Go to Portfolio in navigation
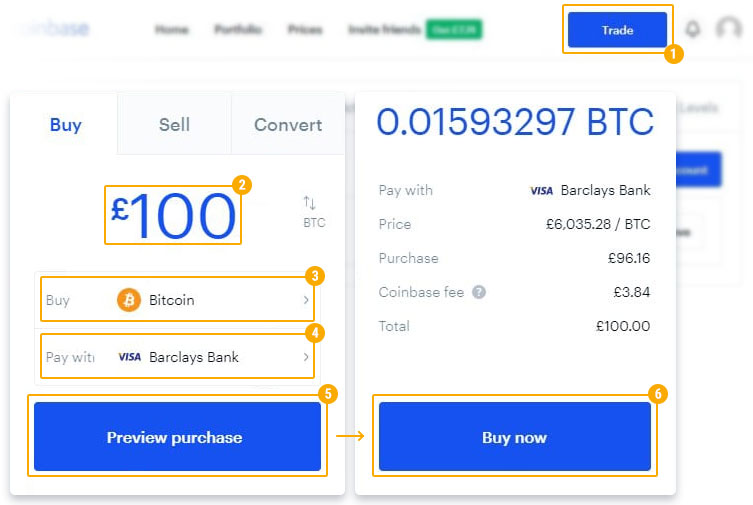753x505 pixels. click(237, 30)
